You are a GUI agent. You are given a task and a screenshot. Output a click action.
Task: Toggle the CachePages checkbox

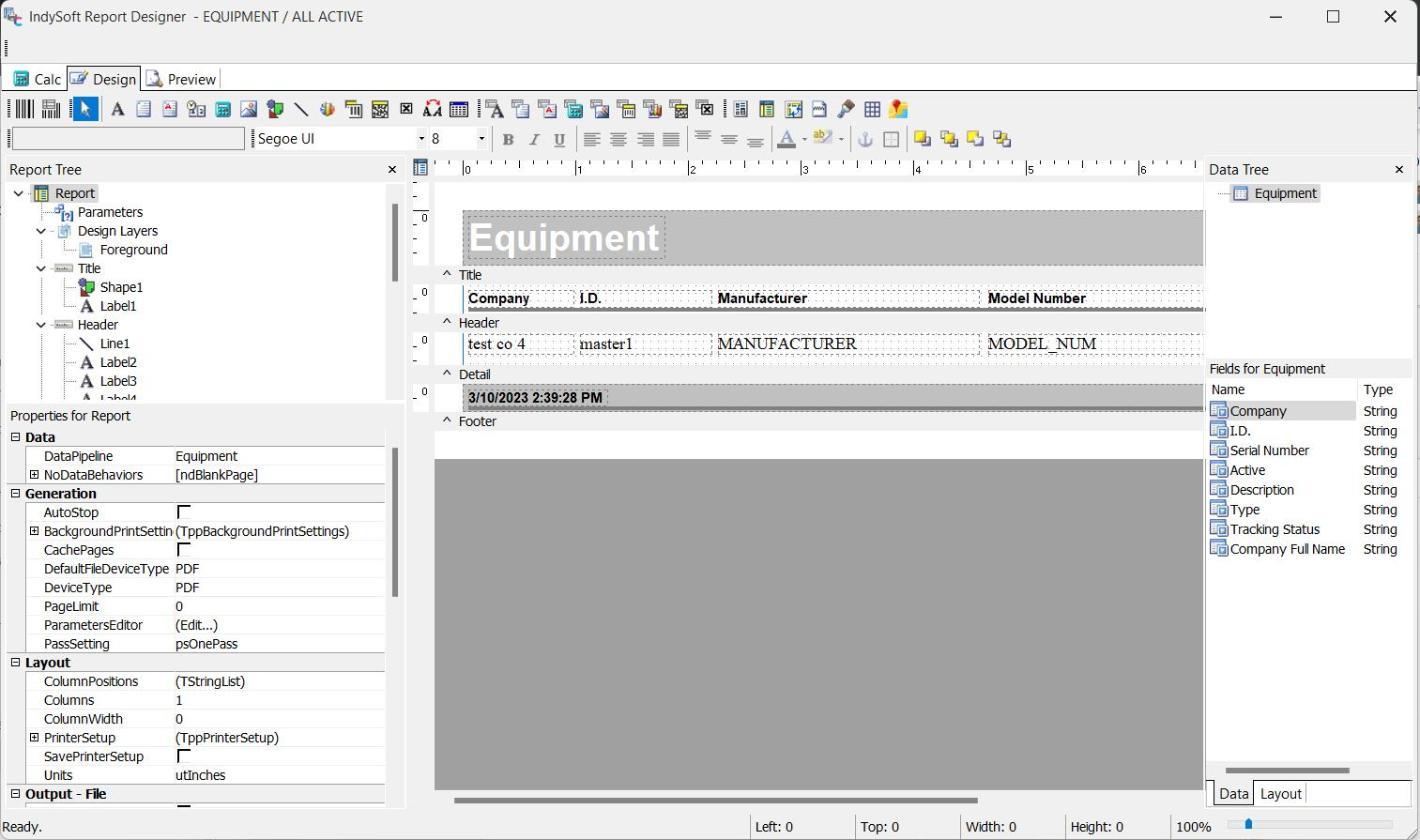(184, 550)
